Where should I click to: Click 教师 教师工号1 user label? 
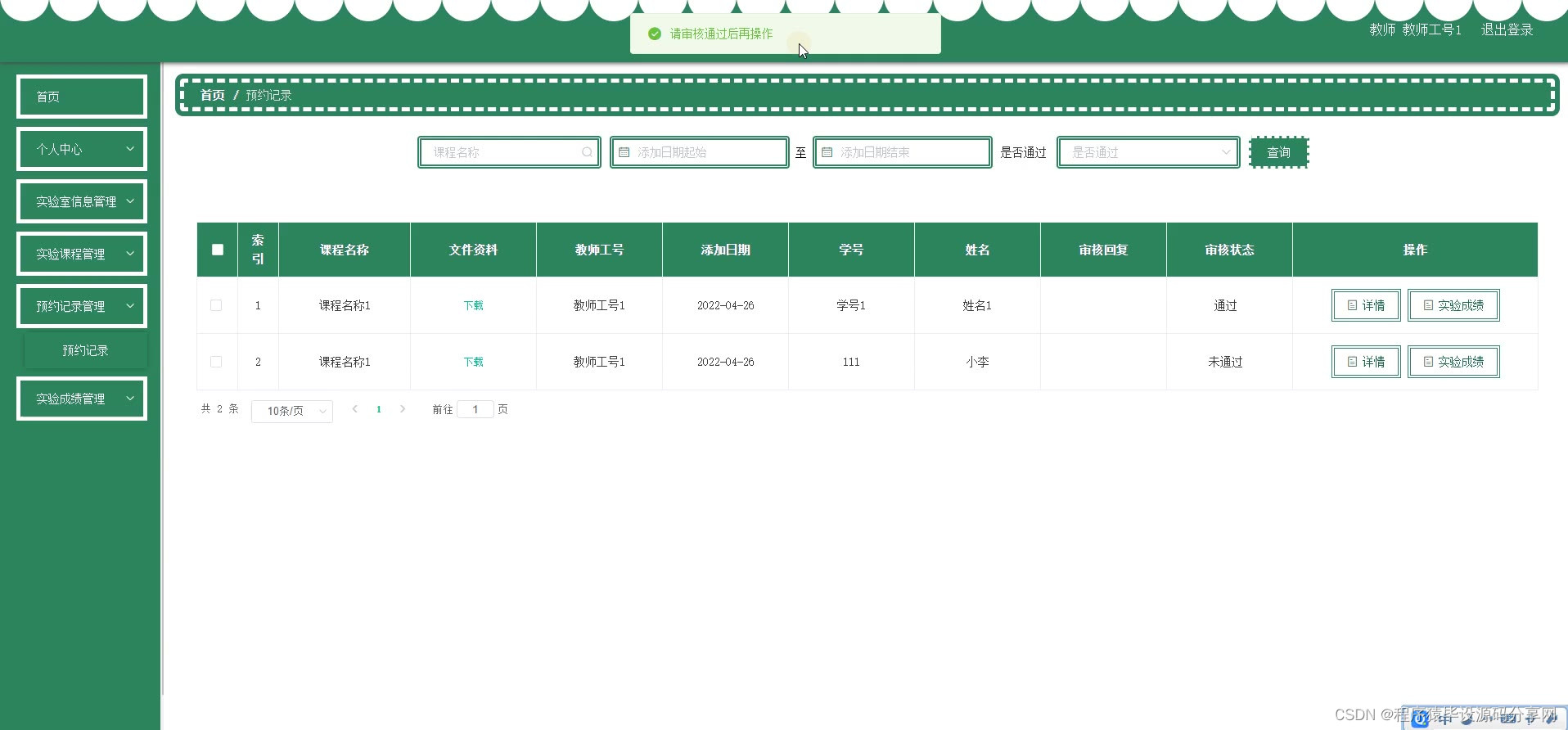click(x=1415, y=29)
